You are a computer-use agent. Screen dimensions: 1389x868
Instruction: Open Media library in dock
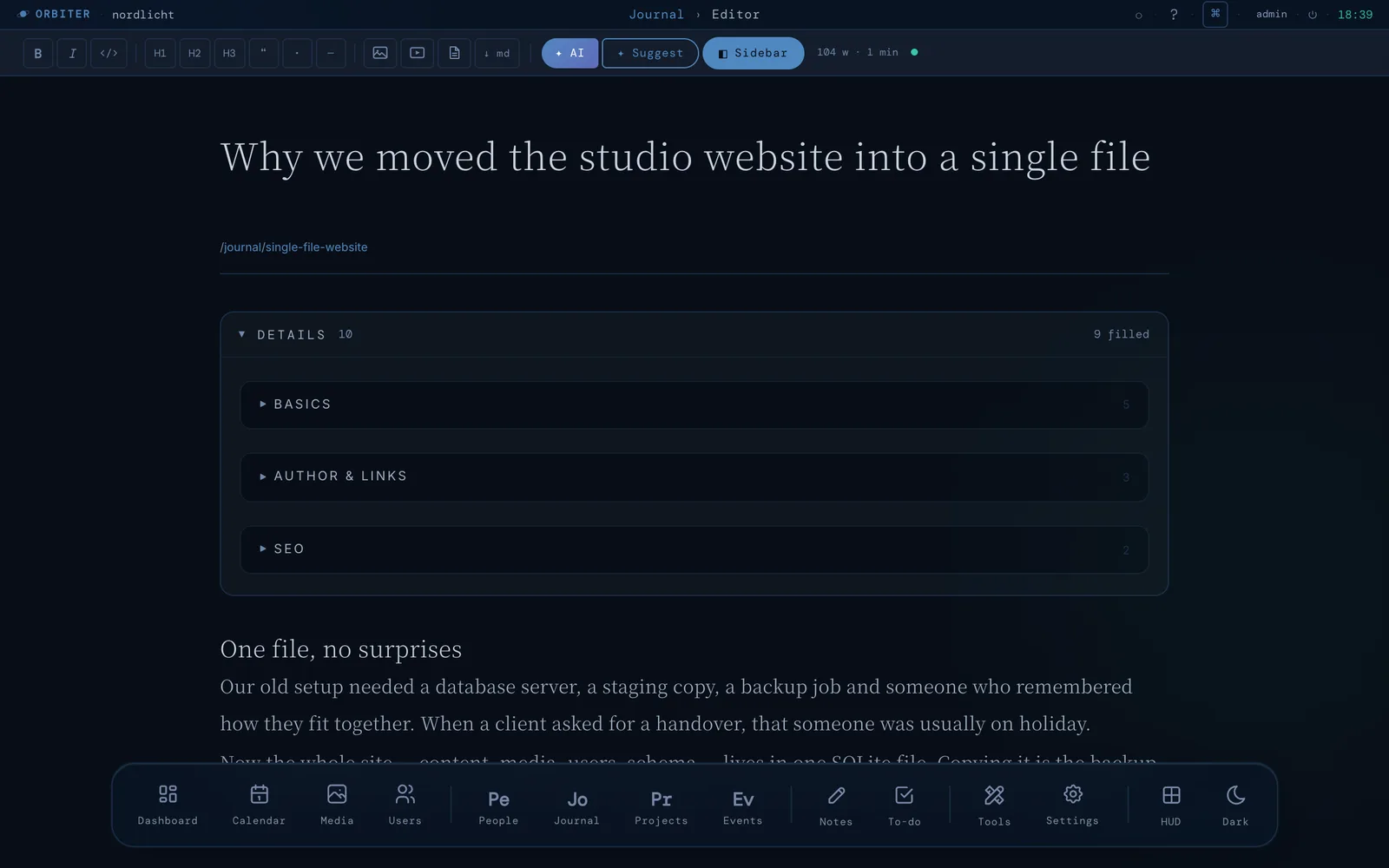point(337,805)
